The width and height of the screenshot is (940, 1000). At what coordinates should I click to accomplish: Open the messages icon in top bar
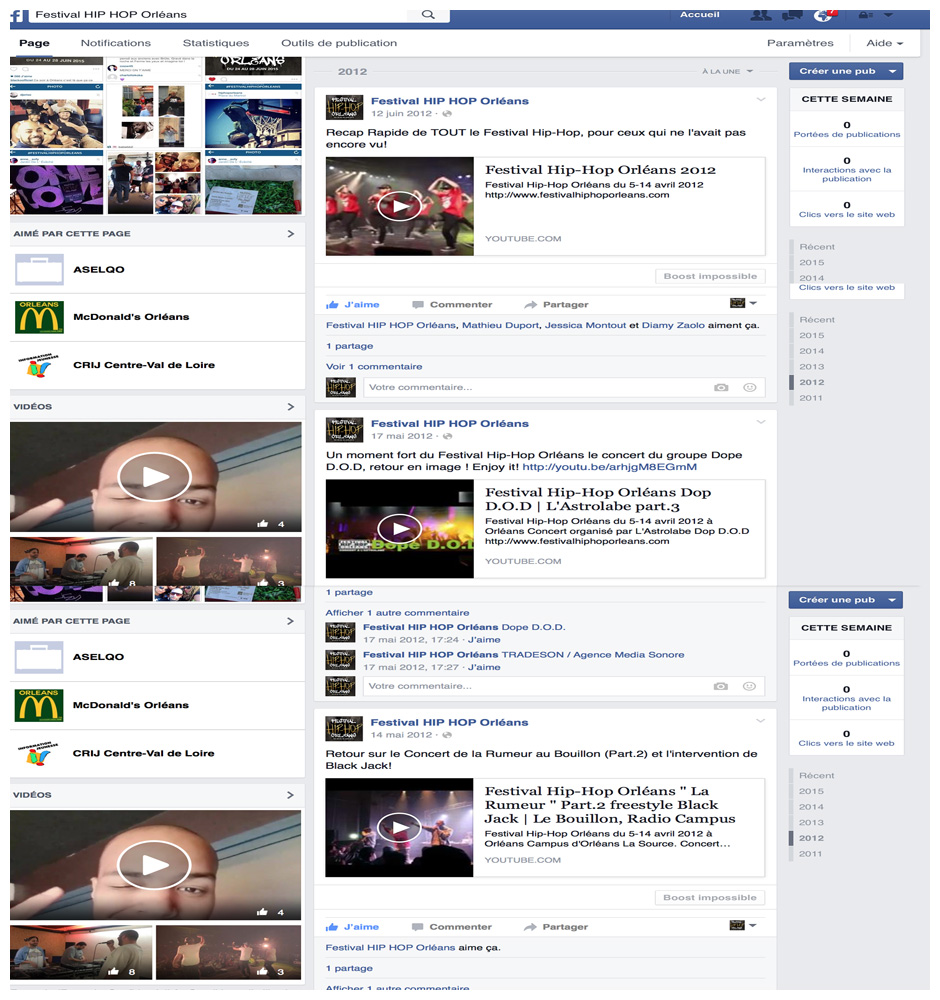tap(792, 15)
